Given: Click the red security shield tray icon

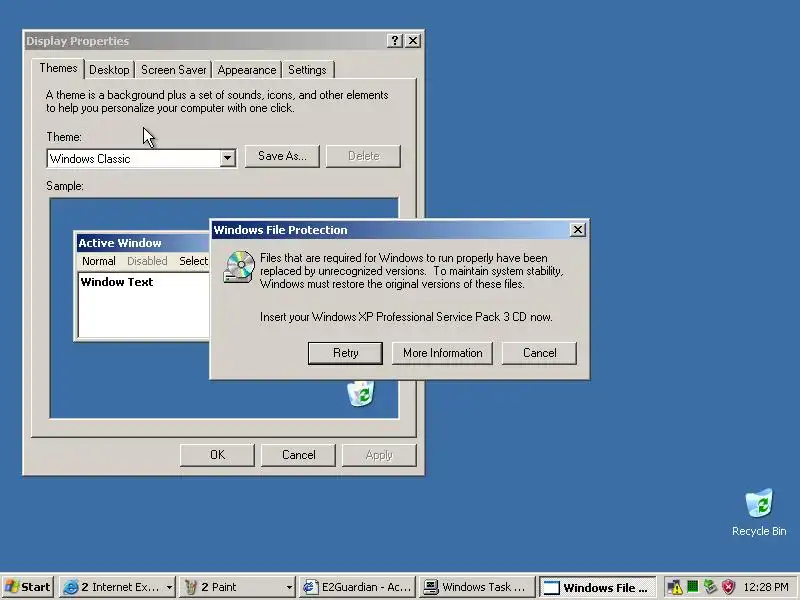Looking at the screenshot, I should tap(728, 587).
